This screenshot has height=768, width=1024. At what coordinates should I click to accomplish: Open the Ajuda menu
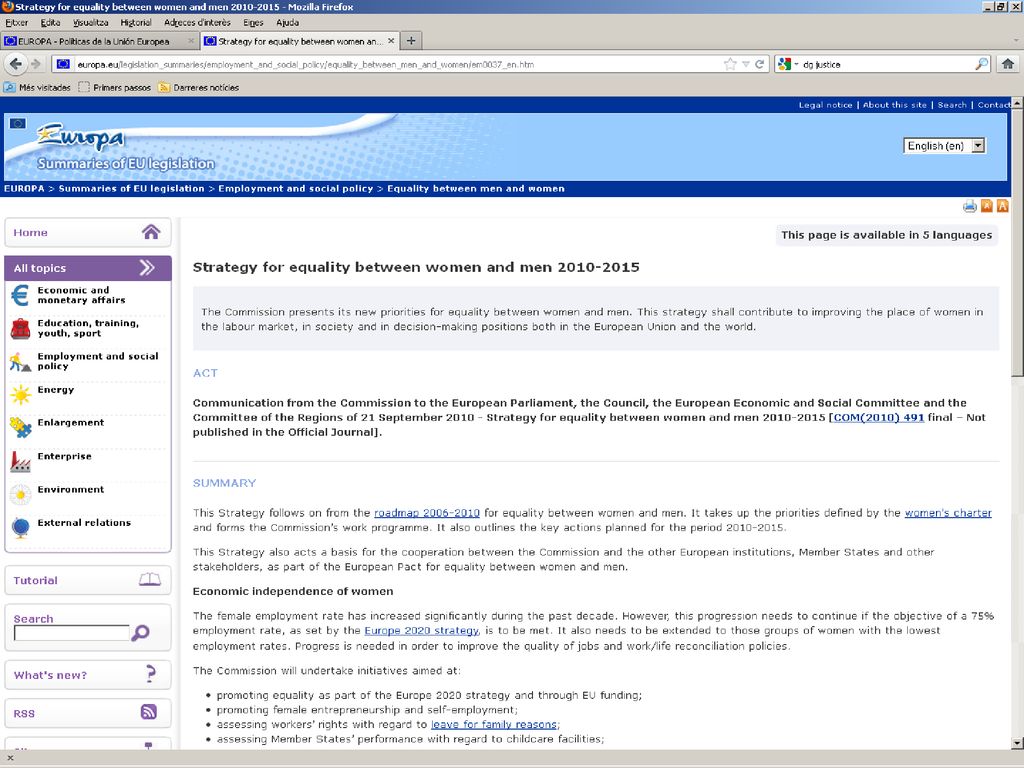(x=287, y=22)
